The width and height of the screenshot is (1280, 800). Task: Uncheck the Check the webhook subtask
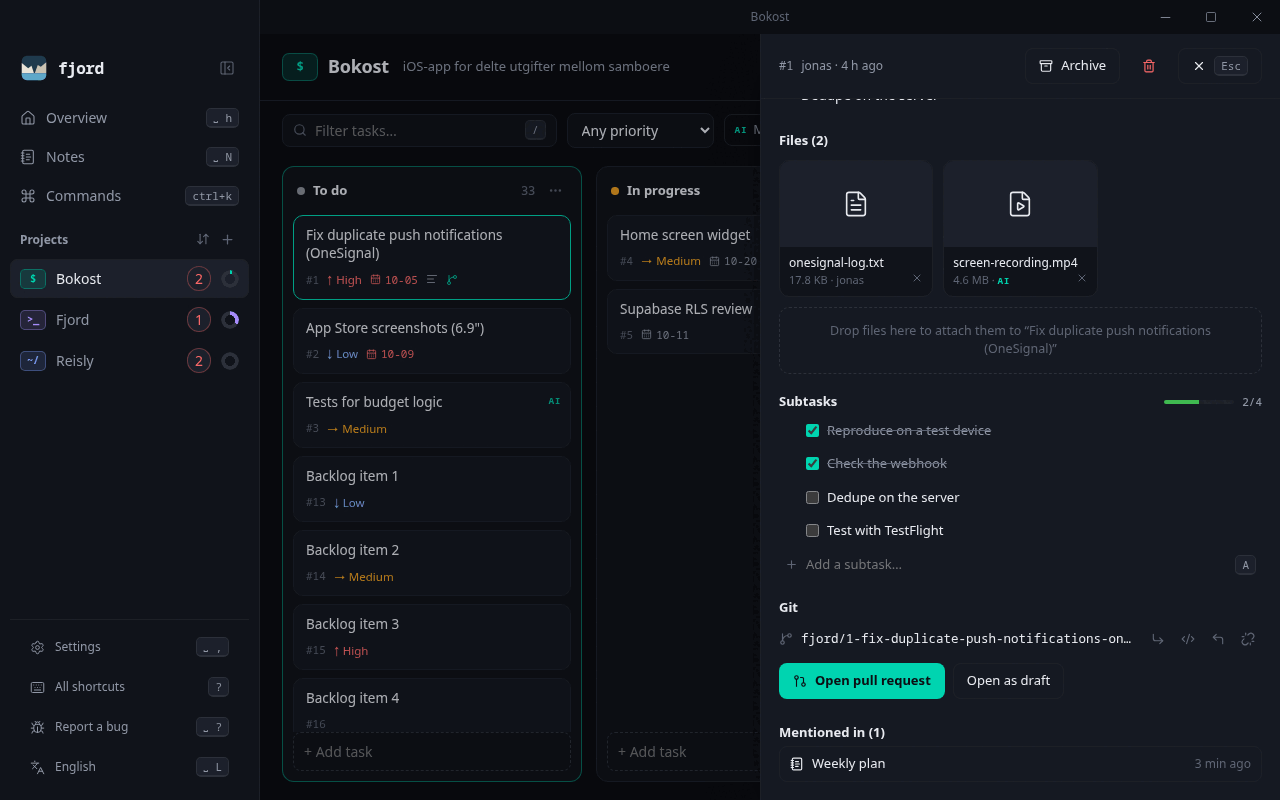(x=813, y=464)
